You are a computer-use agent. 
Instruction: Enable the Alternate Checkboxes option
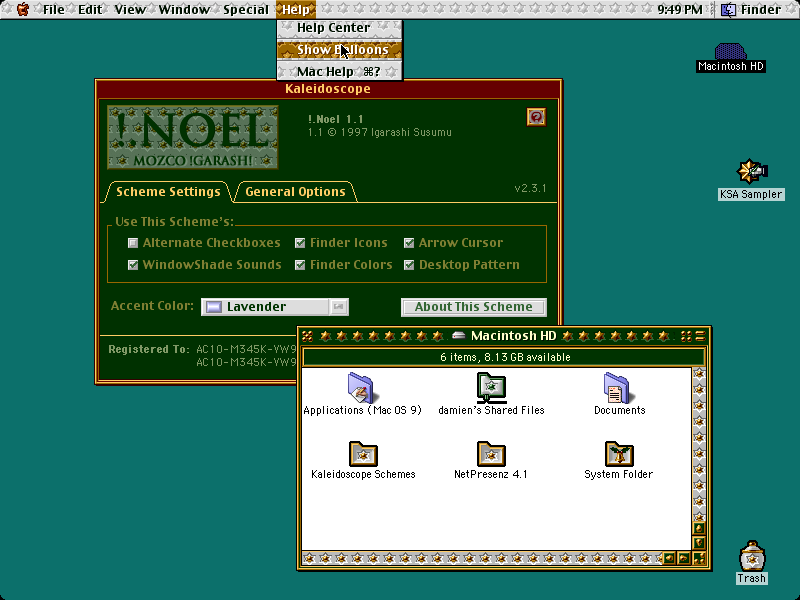(133, 243)
